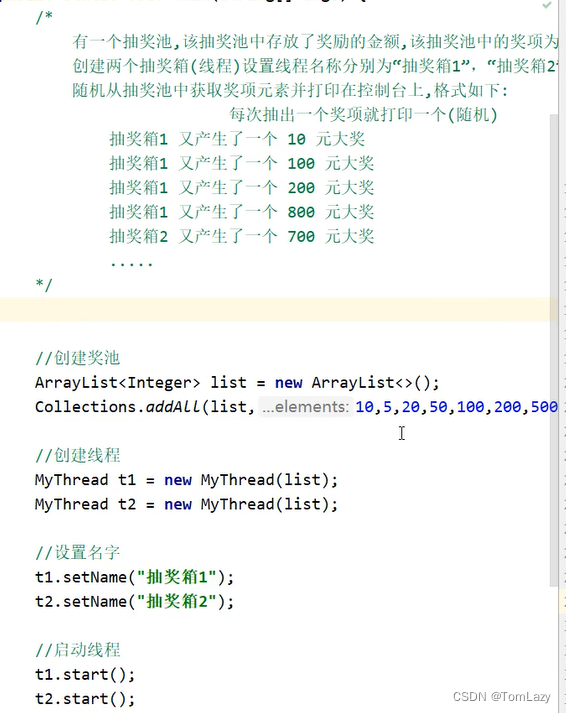Click line 'MyThread t2 = new MyThread(list);'
Screen dimensions: 566x713
[186, 504]
